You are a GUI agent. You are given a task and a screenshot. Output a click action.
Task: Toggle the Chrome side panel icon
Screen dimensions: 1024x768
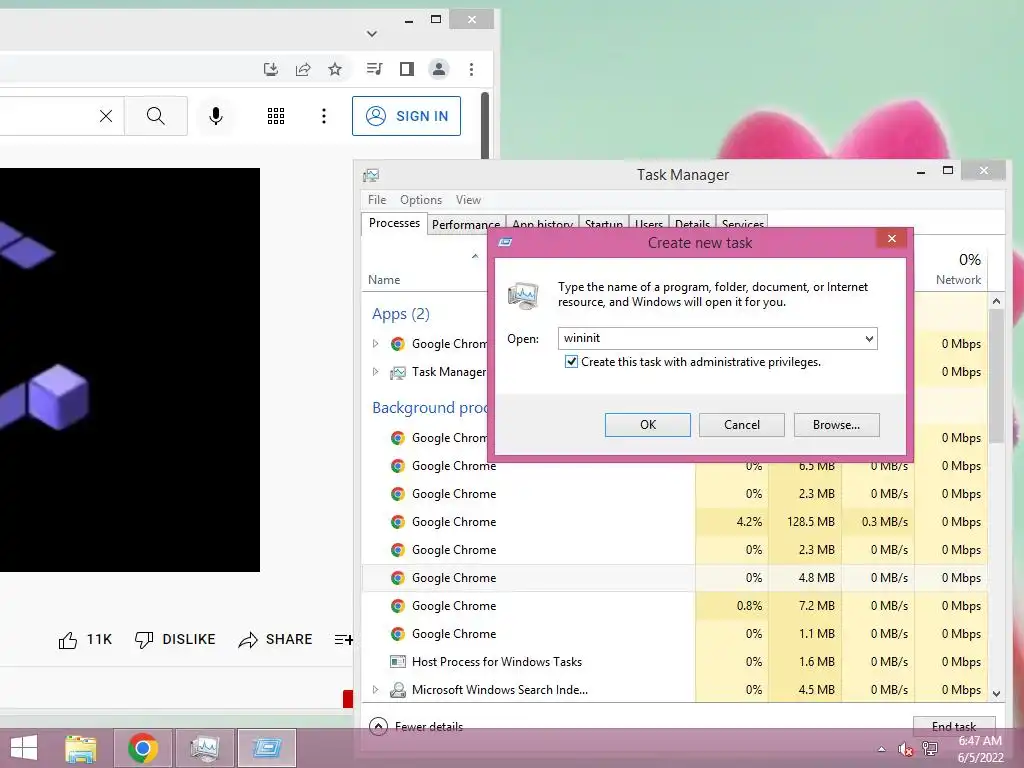407,69
